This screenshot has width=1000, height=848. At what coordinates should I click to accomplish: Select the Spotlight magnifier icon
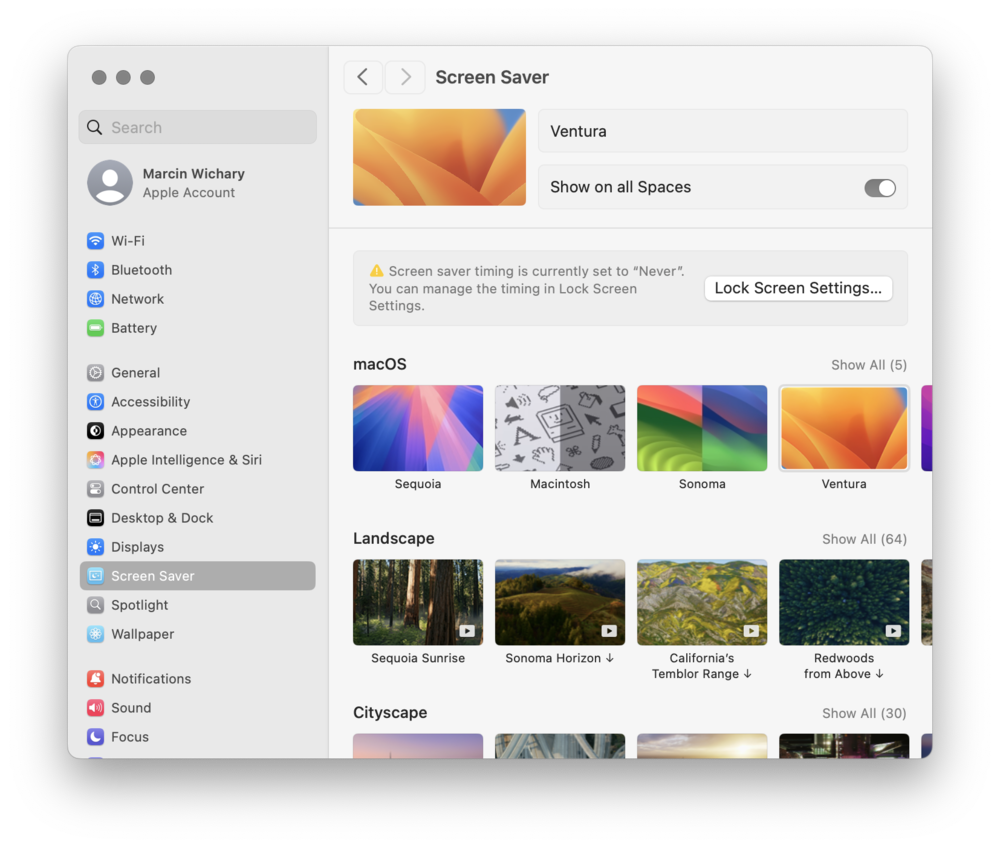pyautogui.click(x=95, y=604)
